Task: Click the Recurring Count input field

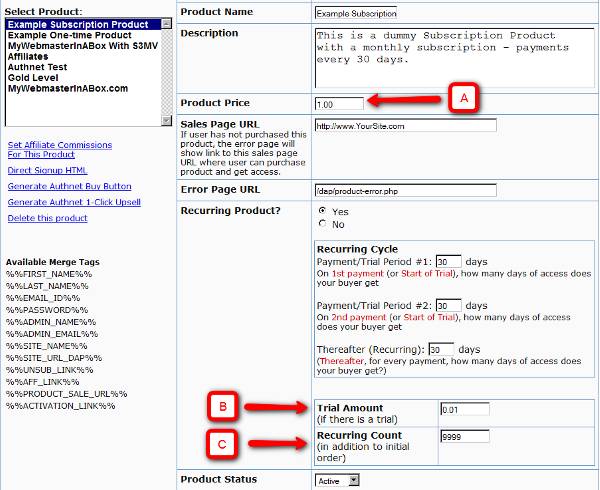Action: point(464,436)
